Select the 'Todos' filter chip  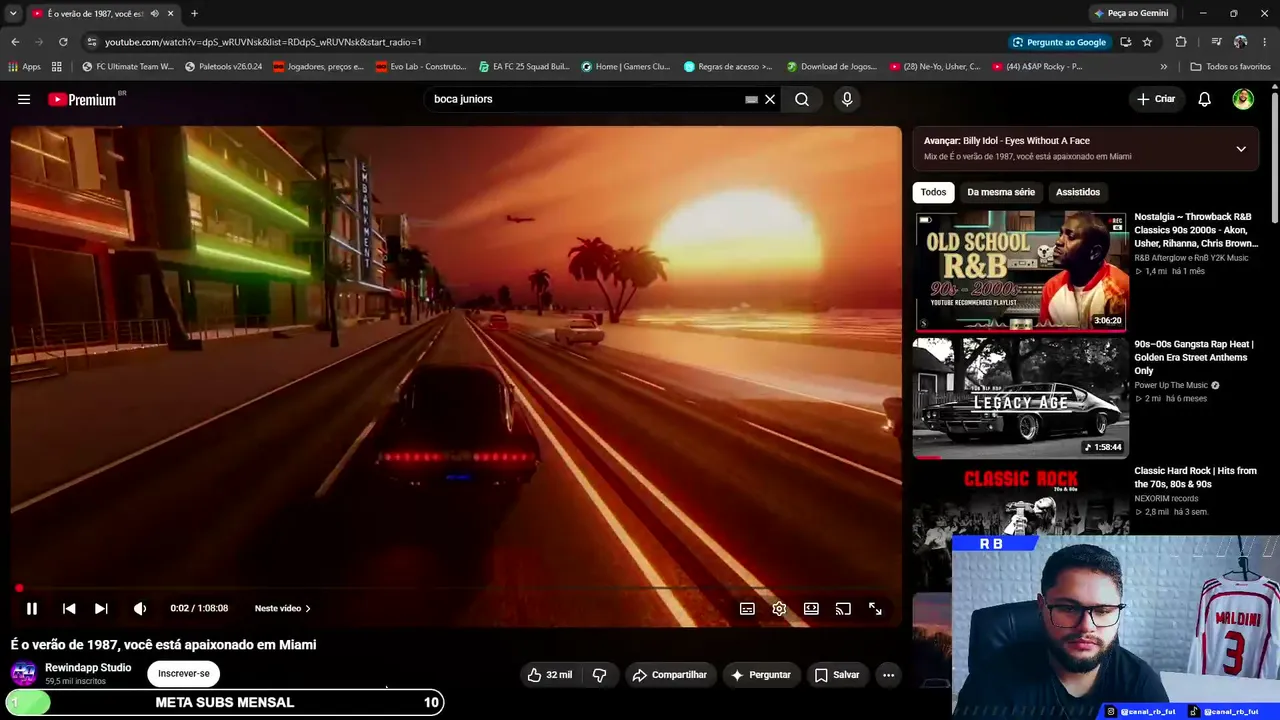pos(933,192)
